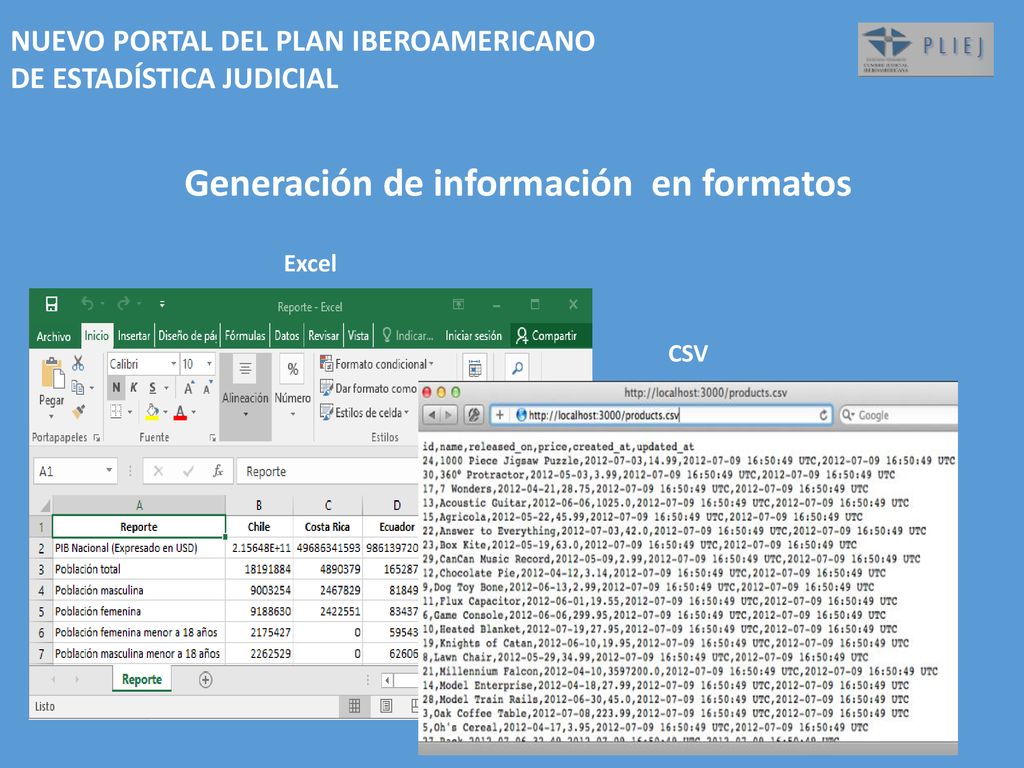Click the formula bar confirm checkmark
The height and width of the screenshot is (768, 1024).
coord(188,471)
